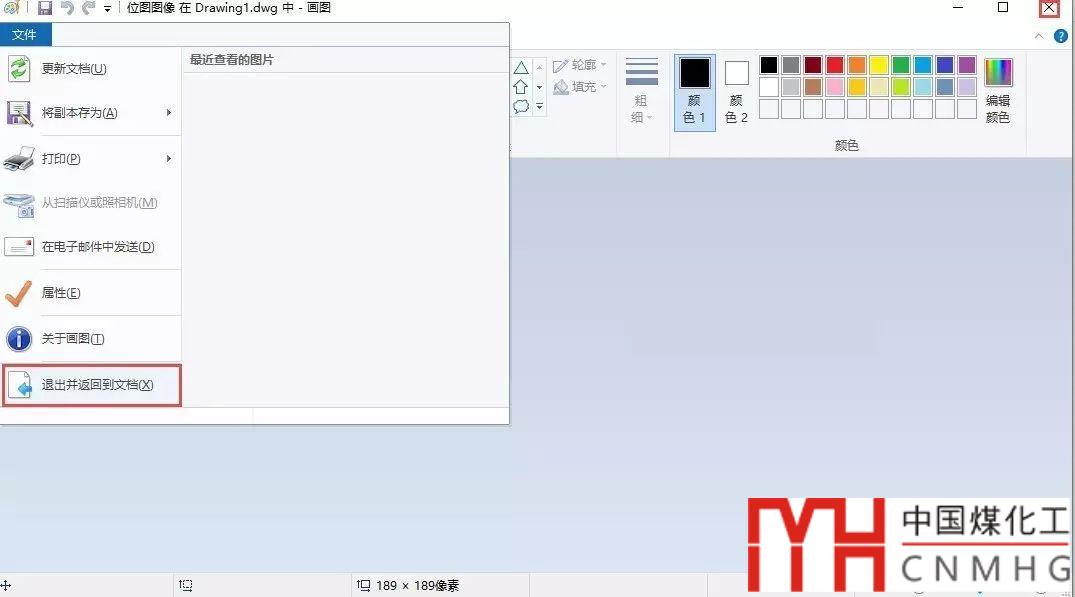This screenshot has height=597, width=1075.
Task: Click the 文件 tab
Action: coord(25,34)
